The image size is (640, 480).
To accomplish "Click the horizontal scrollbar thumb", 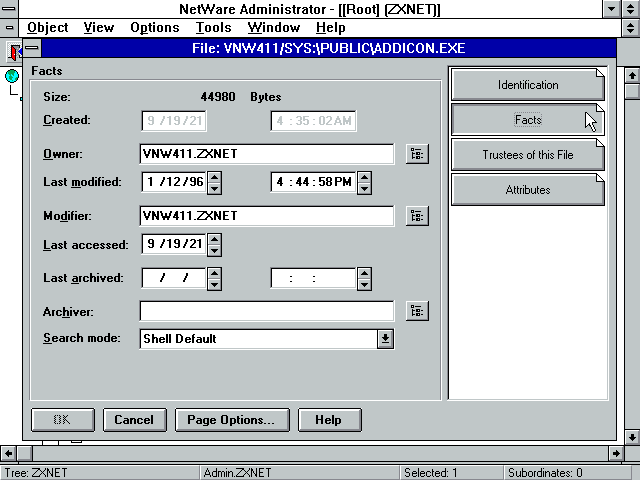I will pos(25,453).
